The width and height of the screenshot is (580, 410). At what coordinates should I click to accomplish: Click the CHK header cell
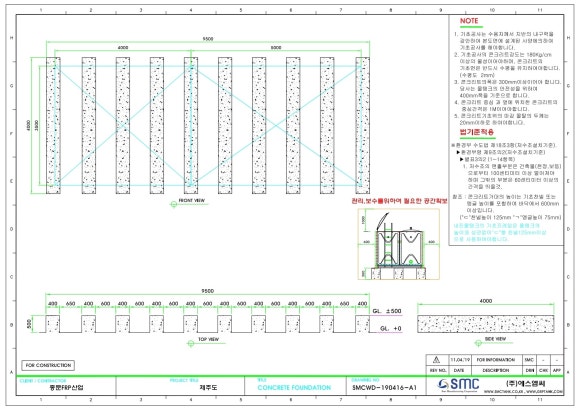coord(543,370)
